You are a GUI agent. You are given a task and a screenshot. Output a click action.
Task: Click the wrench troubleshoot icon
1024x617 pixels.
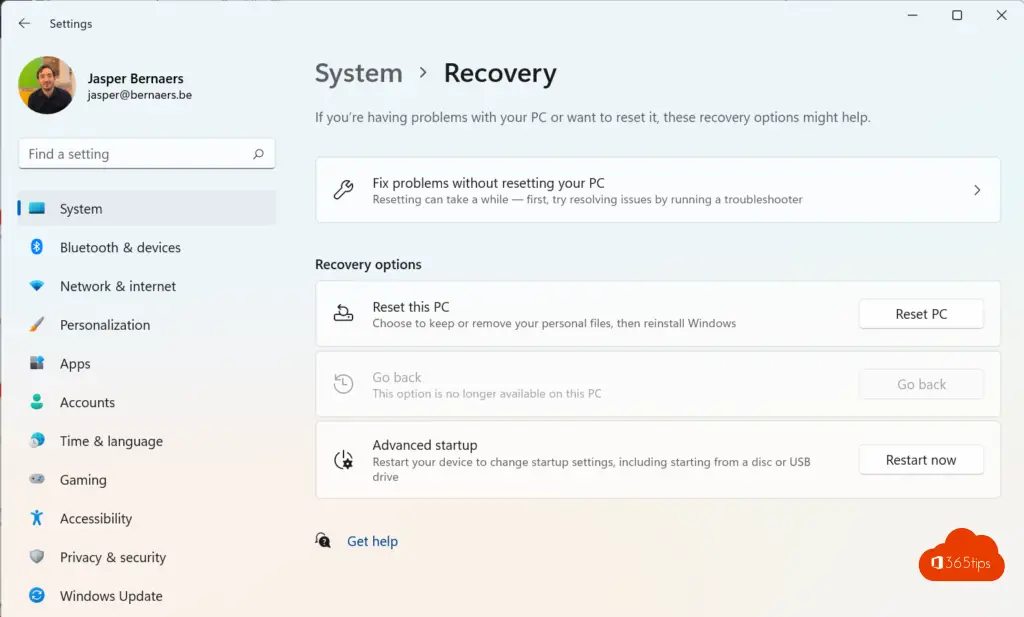(x=344, y=189)
